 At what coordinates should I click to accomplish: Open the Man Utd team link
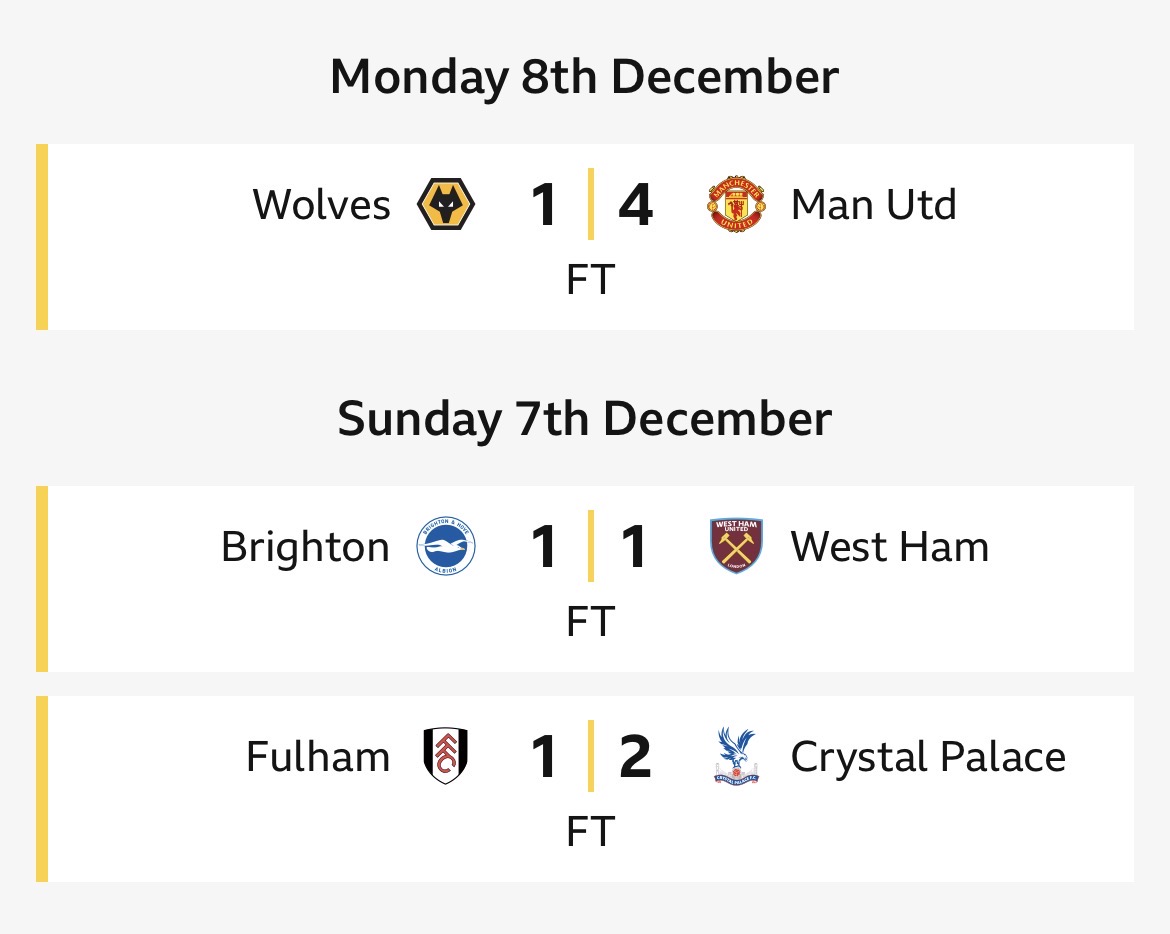pyautogui.click(x=873, y=205)
